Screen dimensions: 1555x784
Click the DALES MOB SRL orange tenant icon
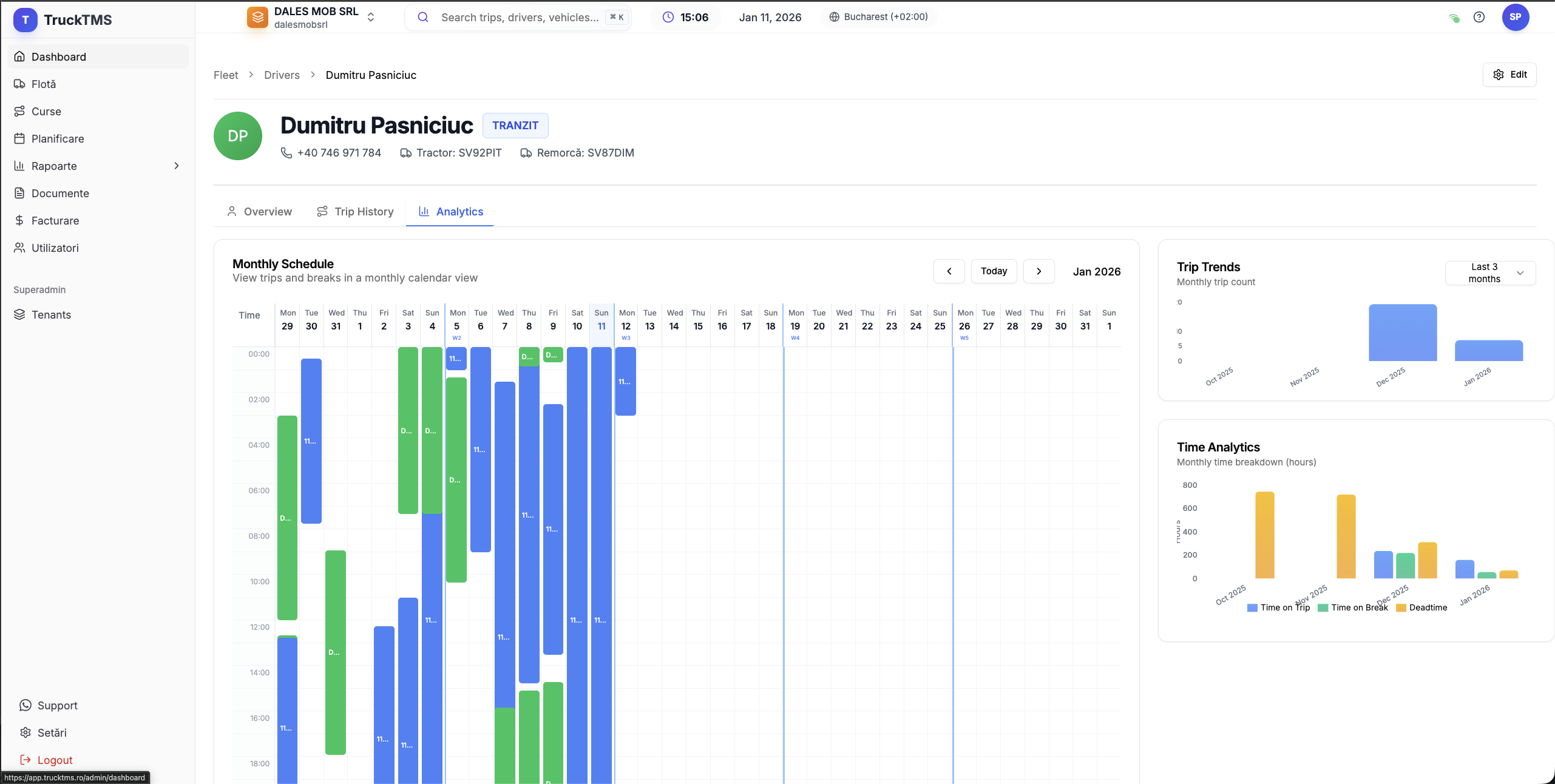pyautogui.click(x=257, y=17)
